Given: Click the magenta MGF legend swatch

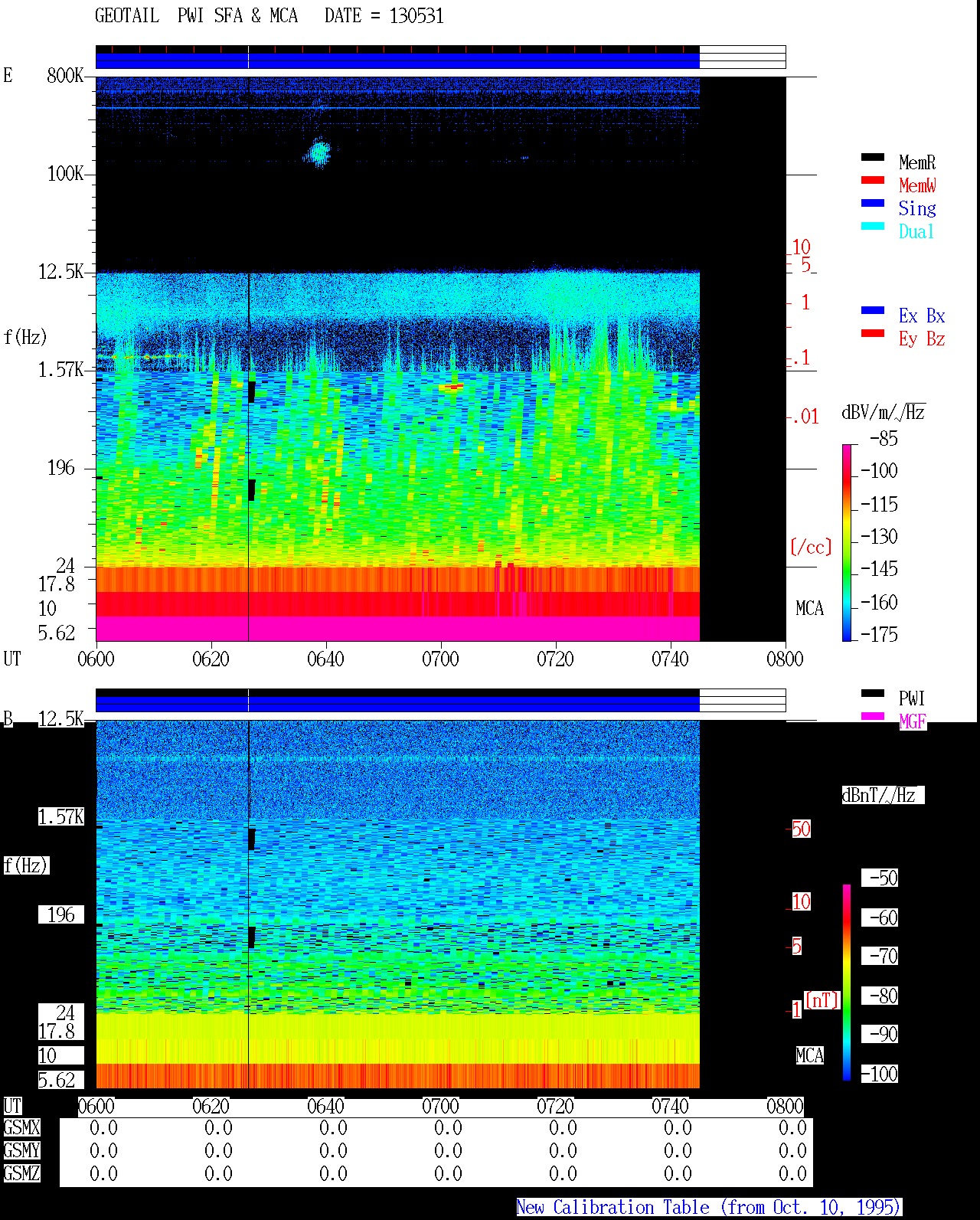Looking at the screenshot, I should point(873,716).
